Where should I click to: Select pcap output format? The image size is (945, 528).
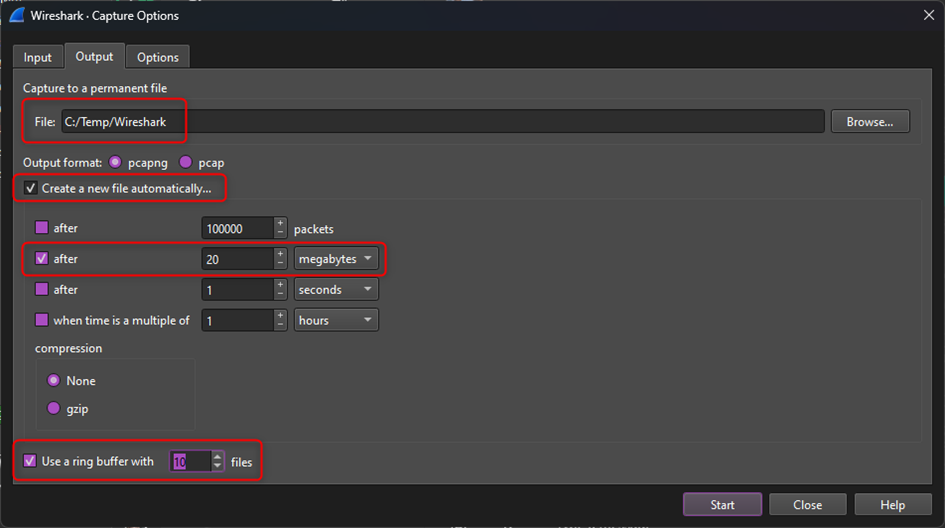(x=186, y=162)
